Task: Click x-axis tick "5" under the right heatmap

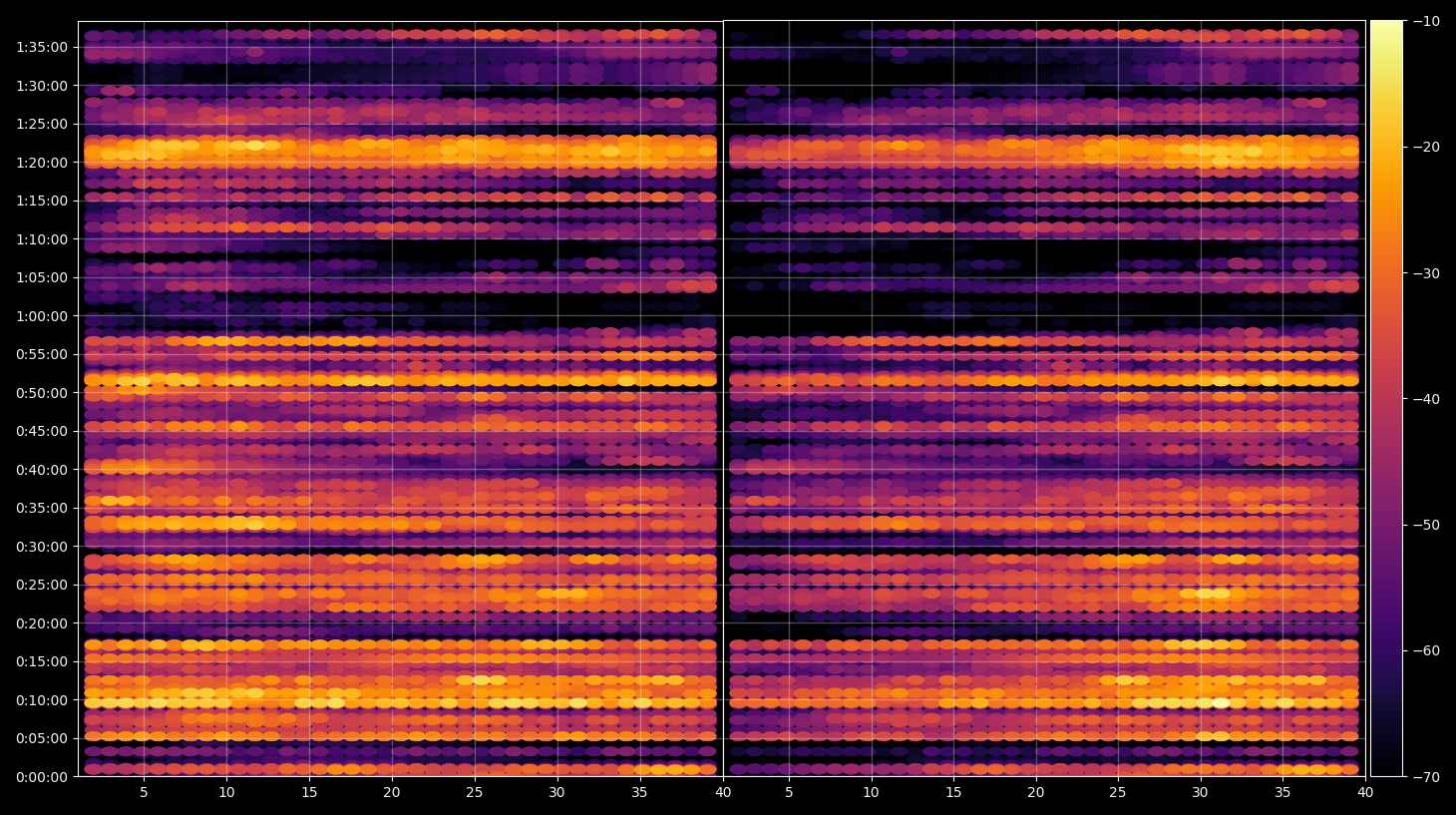Action: point(789,793)
